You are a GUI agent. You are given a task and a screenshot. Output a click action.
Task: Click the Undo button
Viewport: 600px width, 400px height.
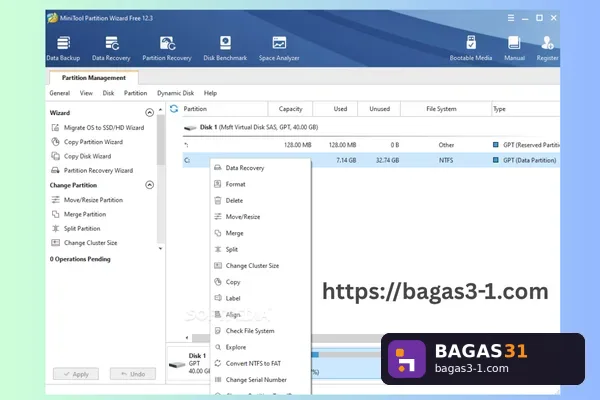(133, 374)
